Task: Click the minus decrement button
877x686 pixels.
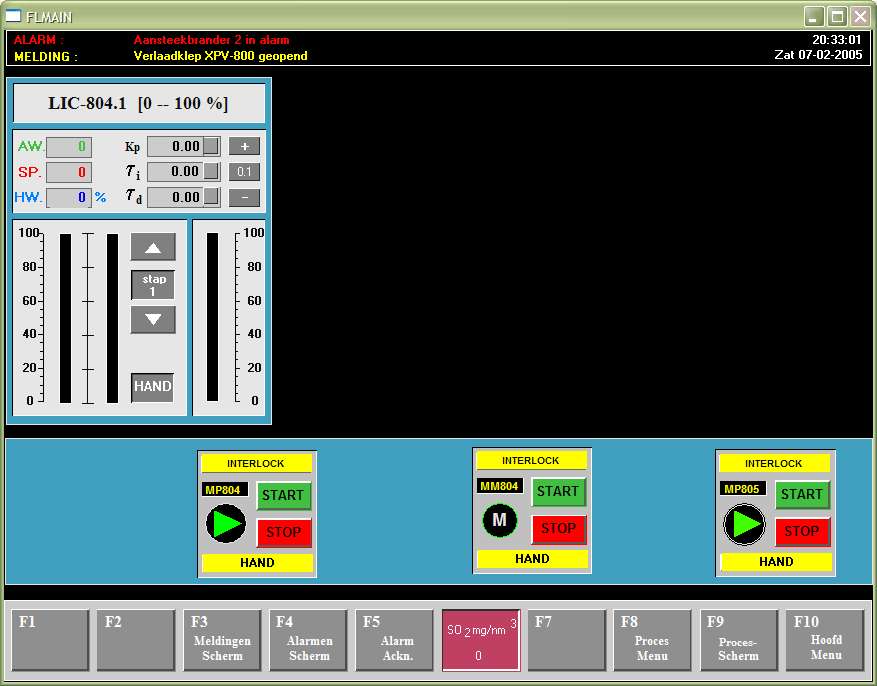Action: [x=244, y=198]
